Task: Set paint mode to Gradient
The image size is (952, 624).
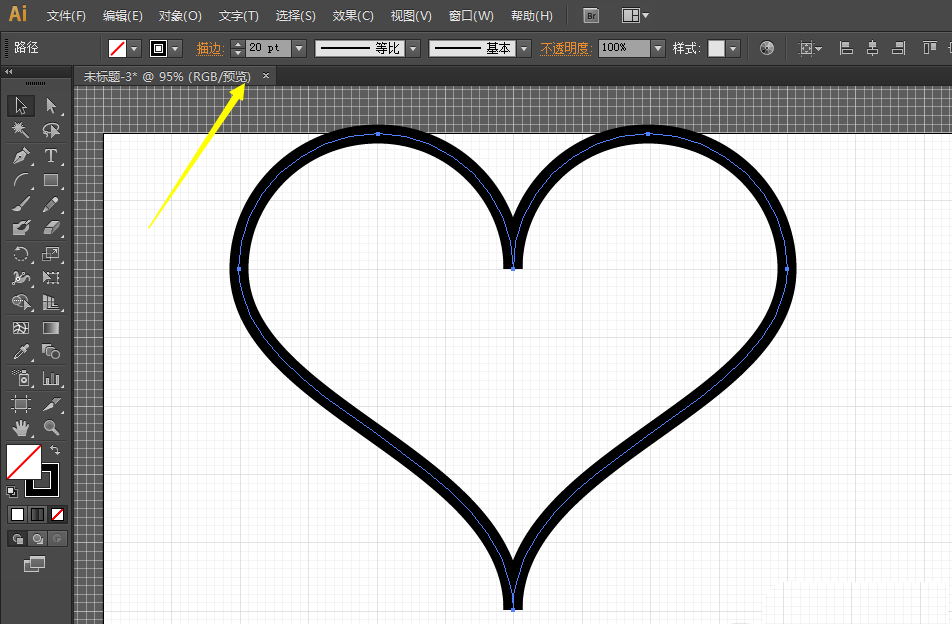Action: [38, 515]
